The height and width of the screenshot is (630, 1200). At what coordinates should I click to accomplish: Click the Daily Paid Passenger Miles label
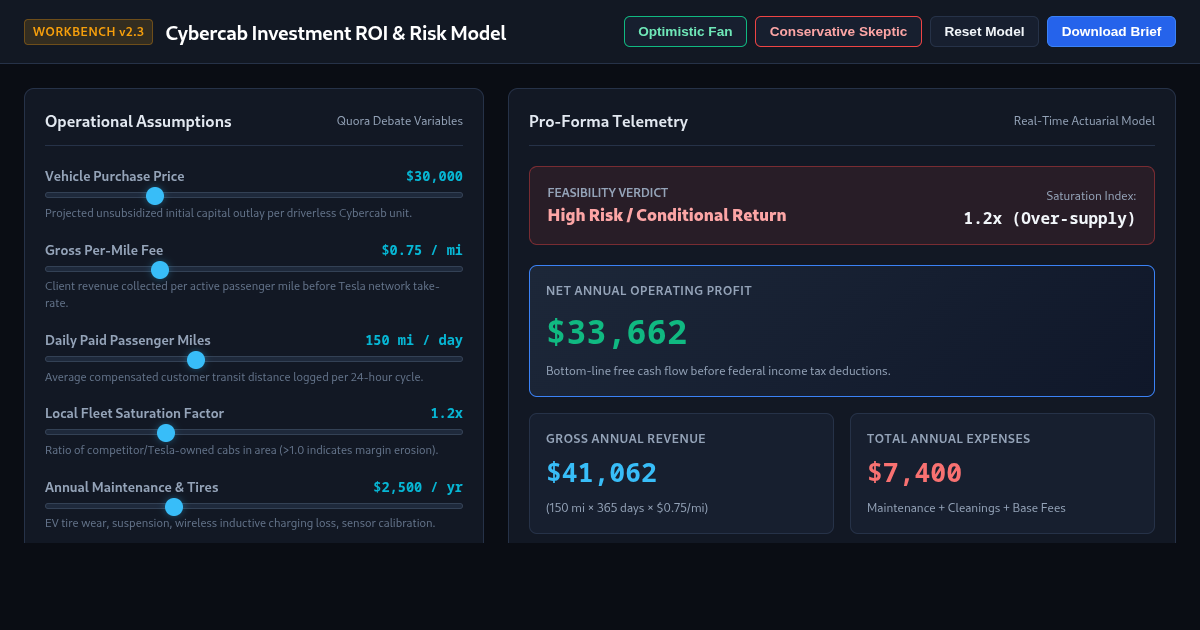128,340
